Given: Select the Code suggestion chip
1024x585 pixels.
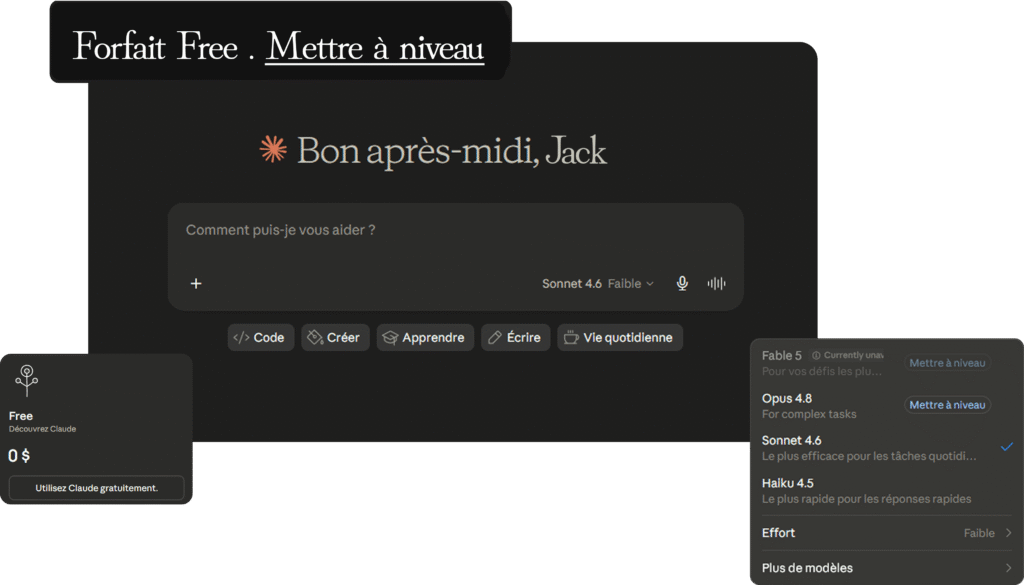Looking at the screenshot, I should point(261,338).
